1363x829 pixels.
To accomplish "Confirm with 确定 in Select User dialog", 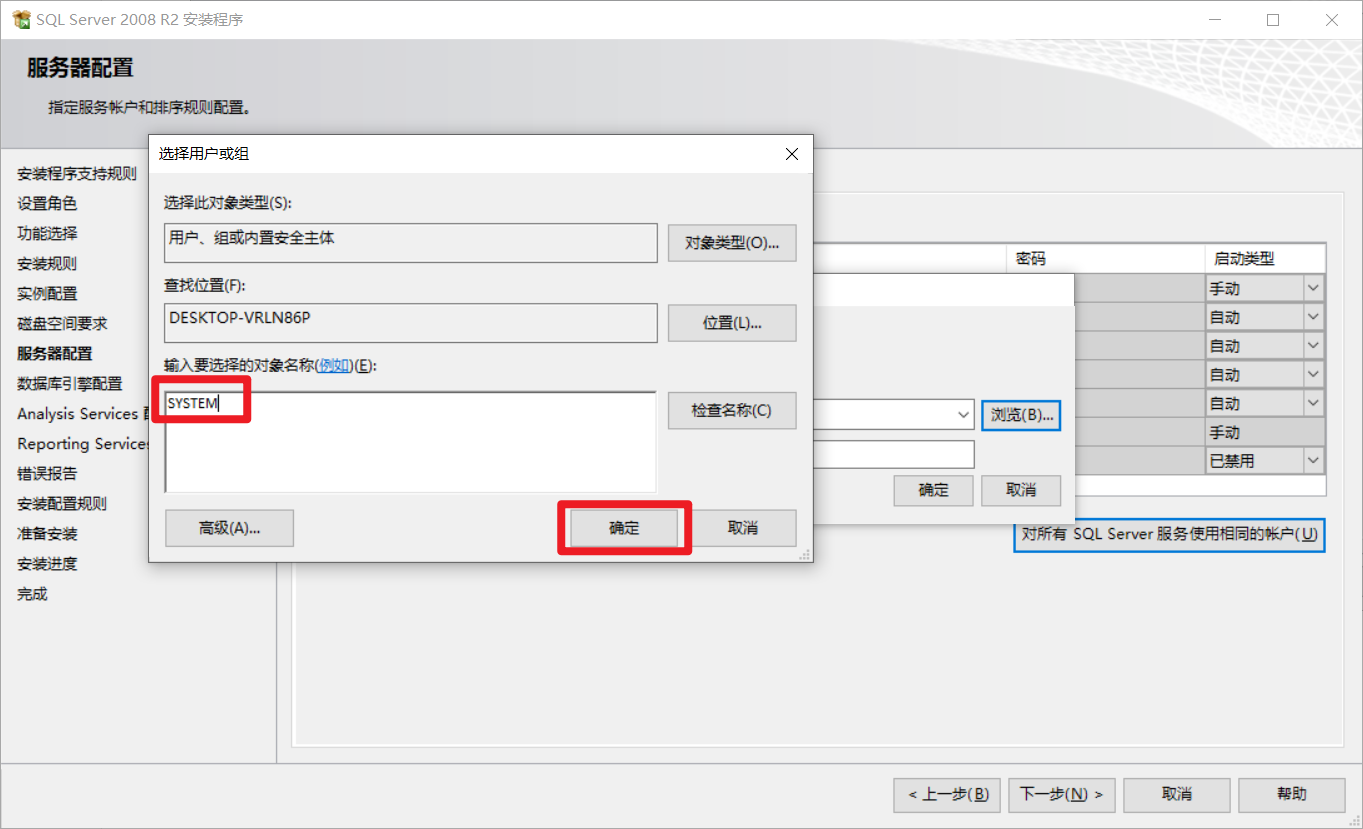I will [x=624, y=528].
